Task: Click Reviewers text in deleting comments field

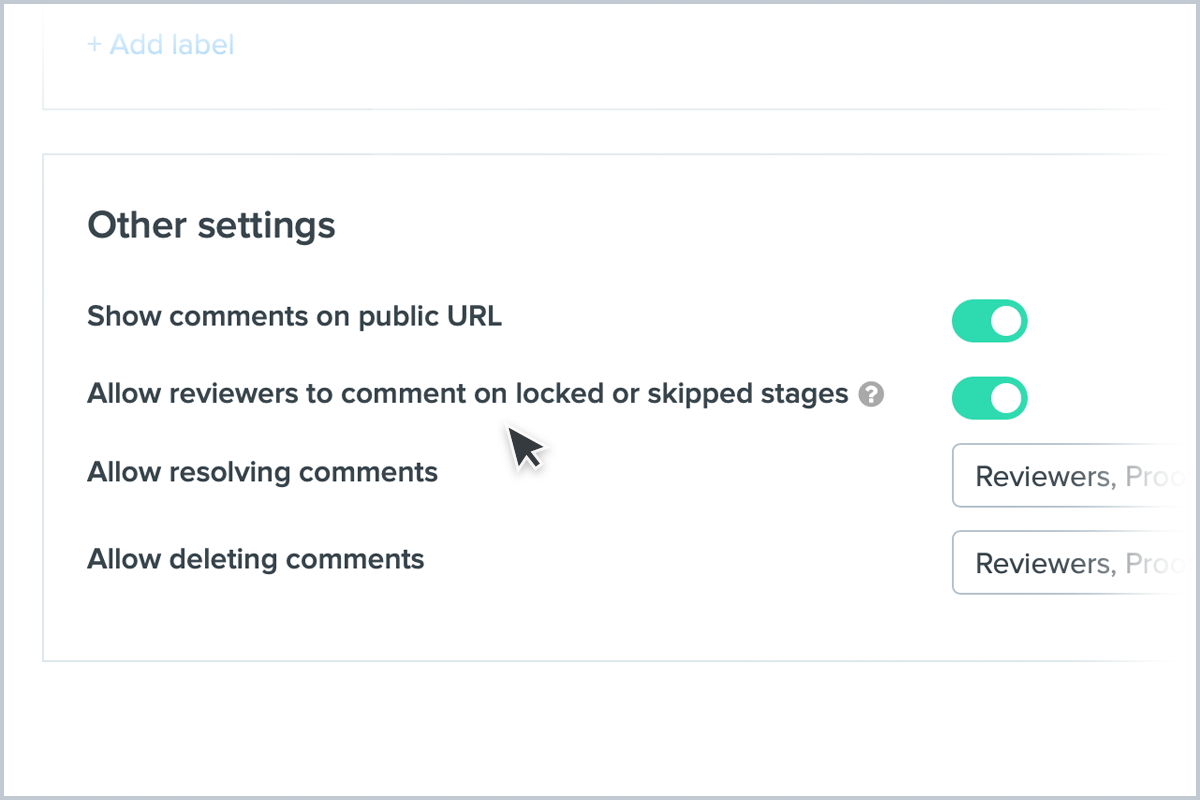Action: 1042,563
